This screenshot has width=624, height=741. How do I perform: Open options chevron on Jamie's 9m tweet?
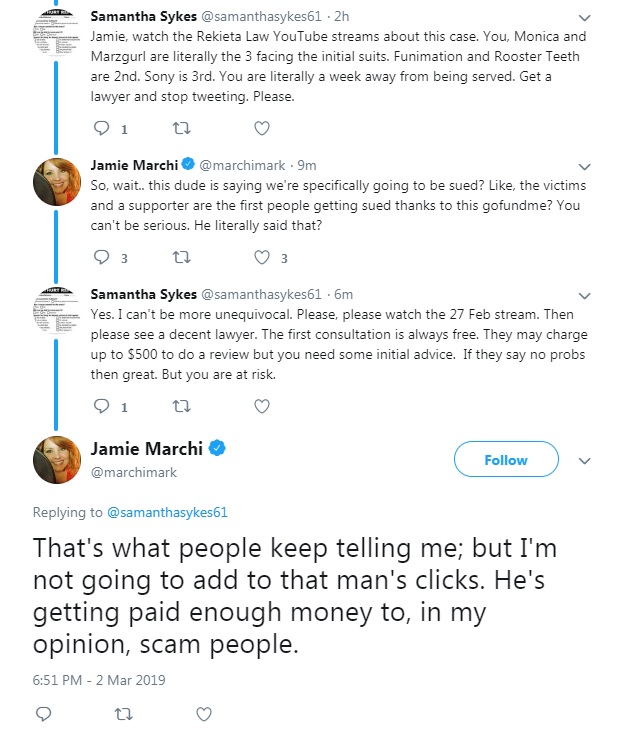coord(585,167)
